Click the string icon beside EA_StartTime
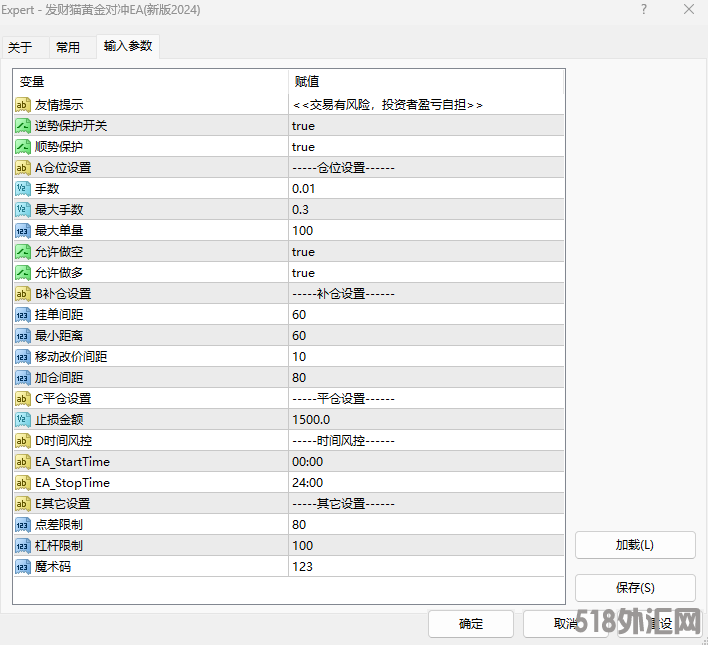 pyautogui.click(x=23, y=462)
